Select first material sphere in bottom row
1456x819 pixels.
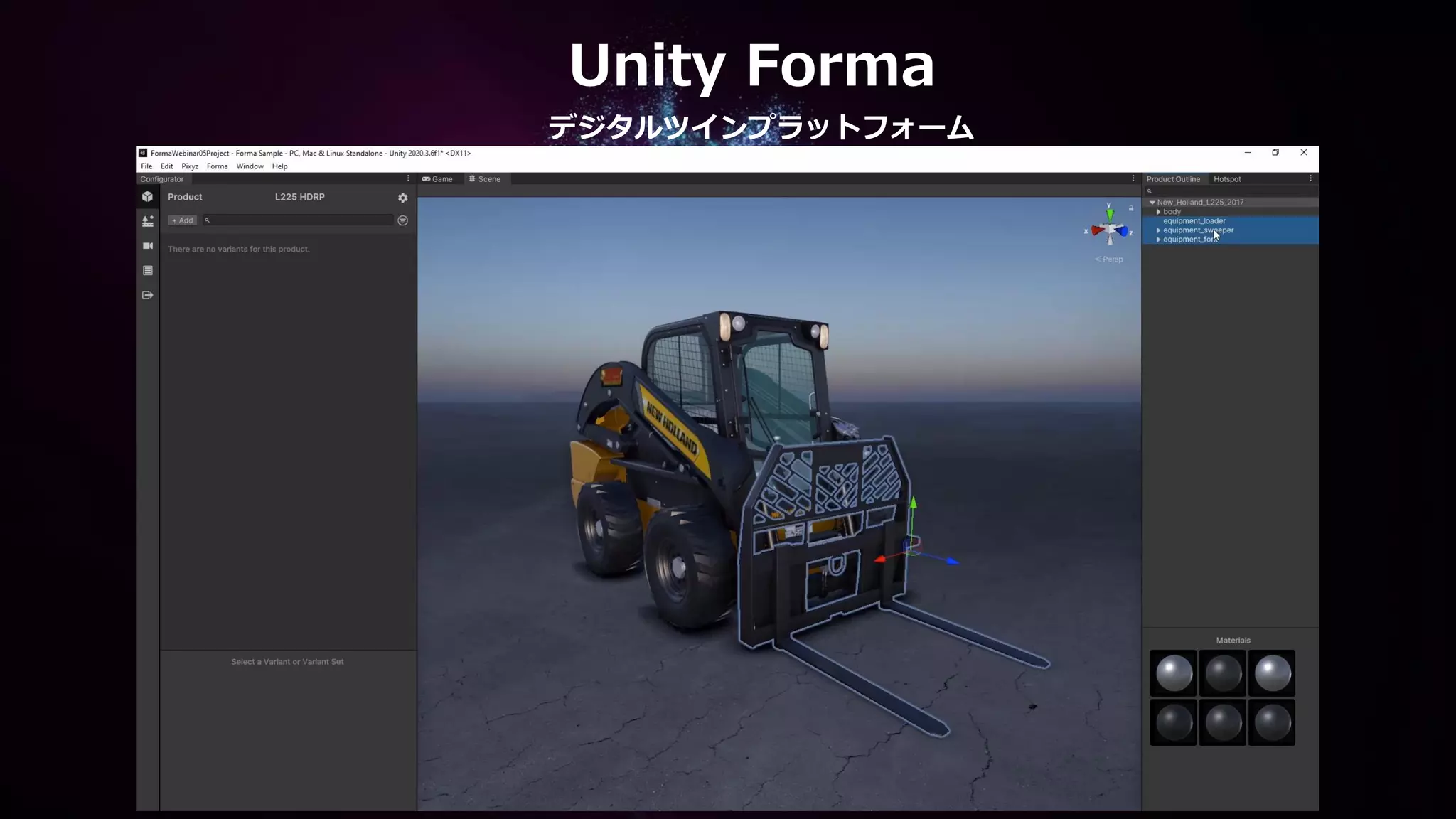1174,722
